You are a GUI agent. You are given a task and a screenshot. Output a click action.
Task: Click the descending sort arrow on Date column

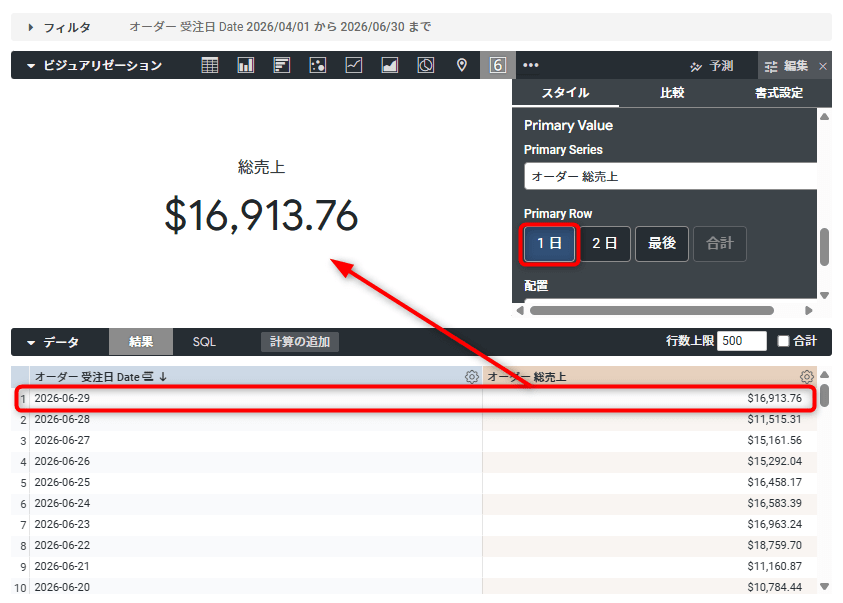pyautogui.click(x=163, y=377)
